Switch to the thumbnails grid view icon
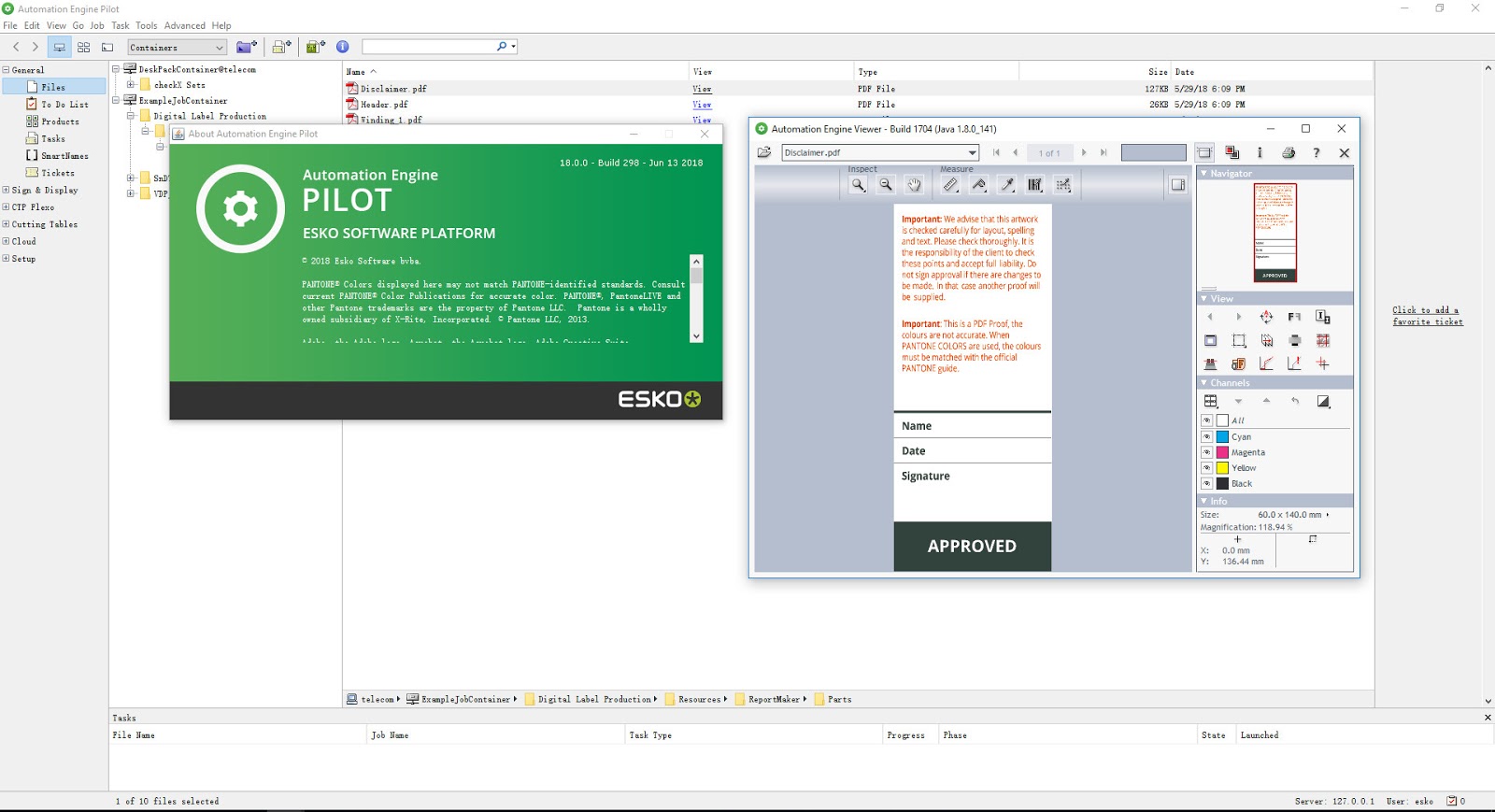Image resolution: width=1495 pixels, height=812 pixels. click(83, 47)
